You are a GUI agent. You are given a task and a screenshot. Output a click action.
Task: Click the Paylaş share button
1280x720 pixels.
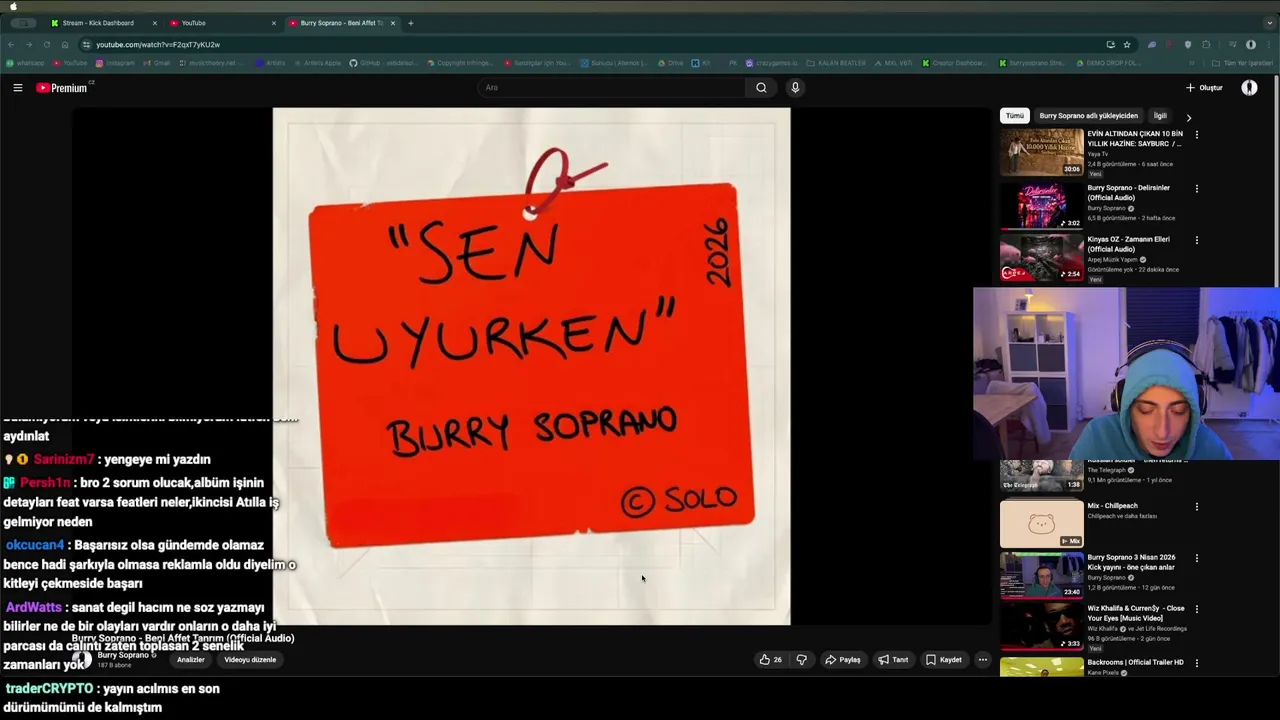[x=843, y=660]
